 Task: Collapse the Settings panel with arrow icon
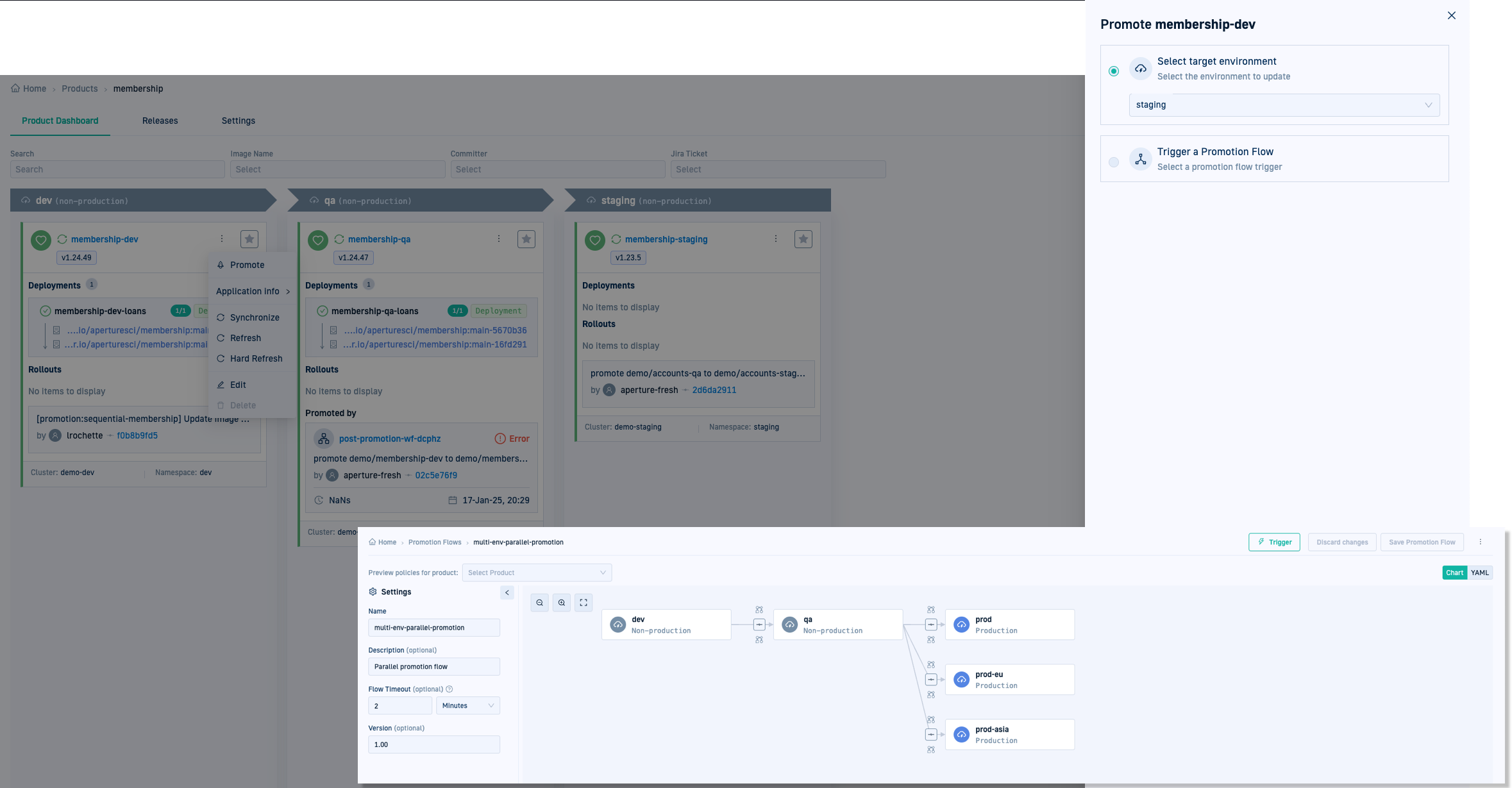pyautogui.click(x=507, y=592)
